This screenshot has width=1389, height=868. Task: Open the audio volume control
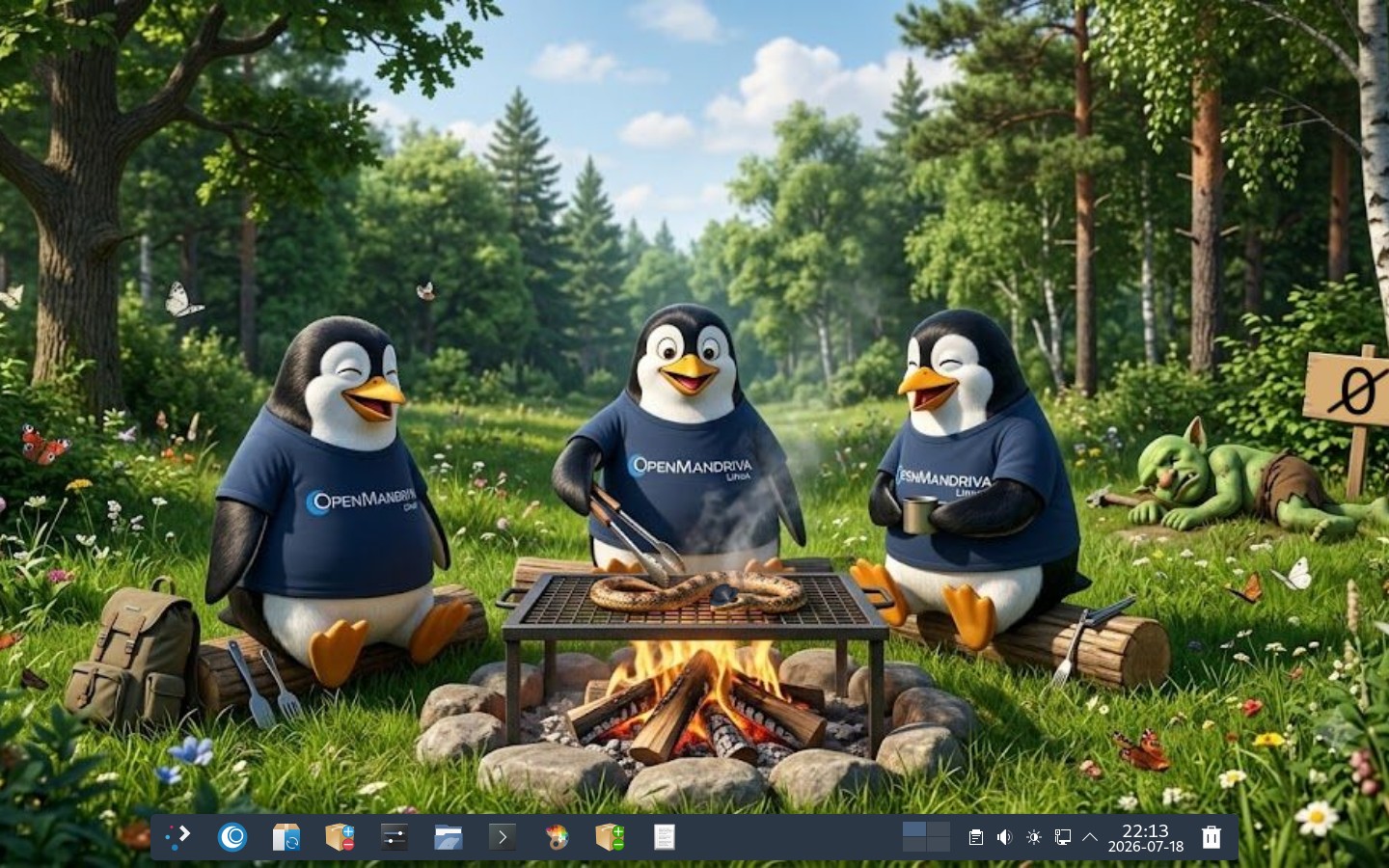[x=1004, y=837]
